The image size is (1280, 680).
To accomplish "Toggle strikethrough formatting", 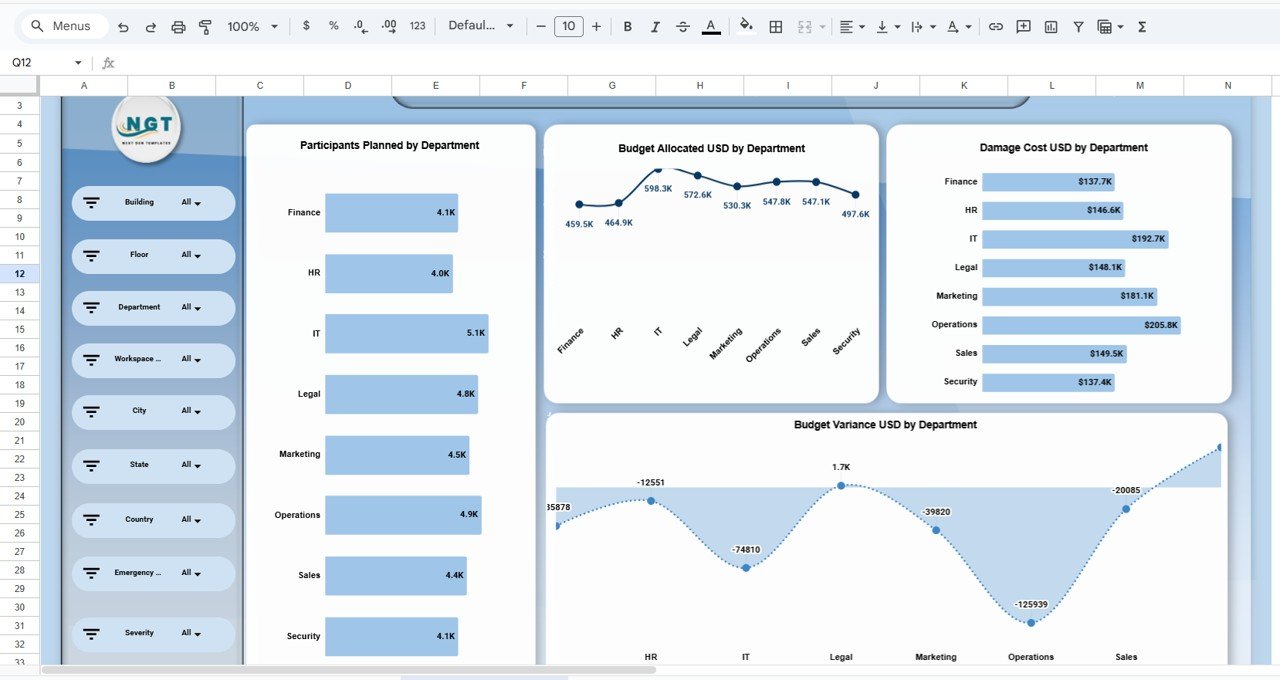I will [683, 26].
